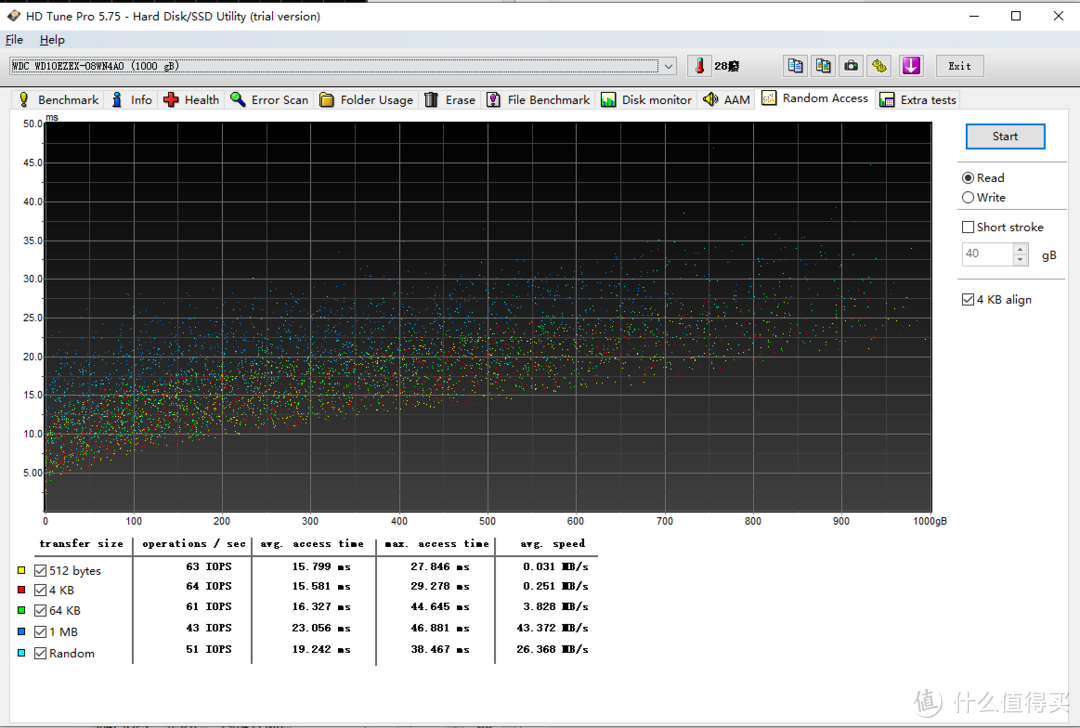Click the 63 IOPS value for 512 bytes

point(209,566)
